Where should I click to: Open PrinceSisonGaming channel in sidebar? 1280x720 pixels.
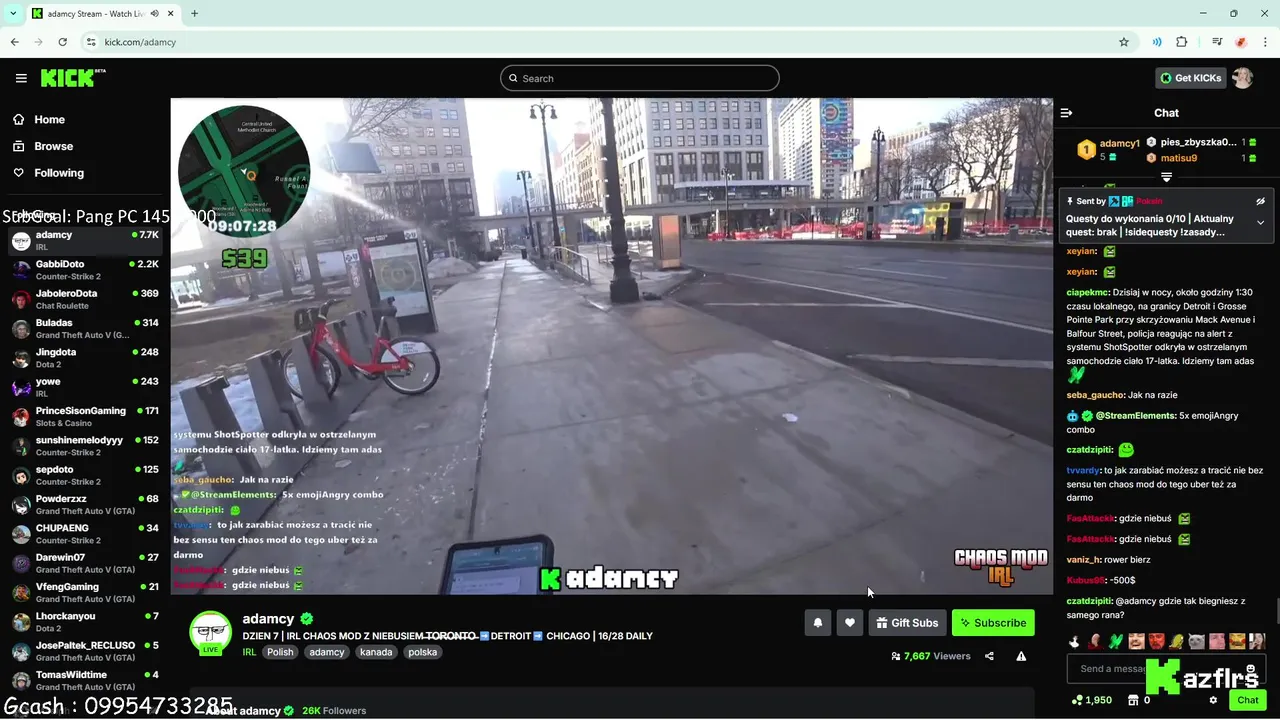pos(85,416)
